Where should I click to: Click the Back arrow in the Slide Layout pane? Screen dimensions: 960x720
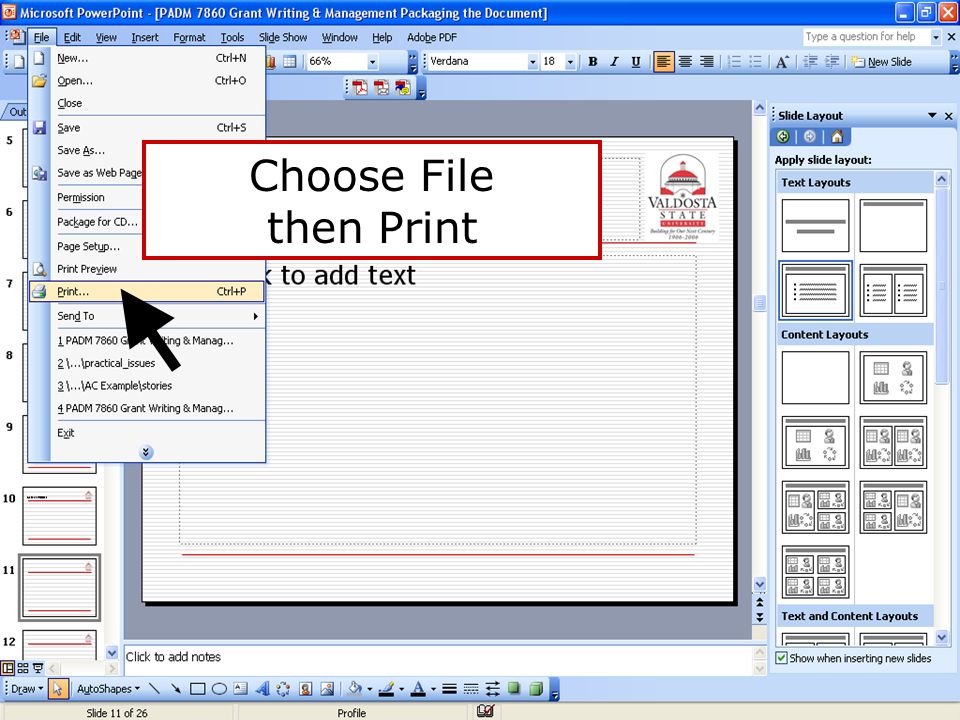[x=783, y=137]
